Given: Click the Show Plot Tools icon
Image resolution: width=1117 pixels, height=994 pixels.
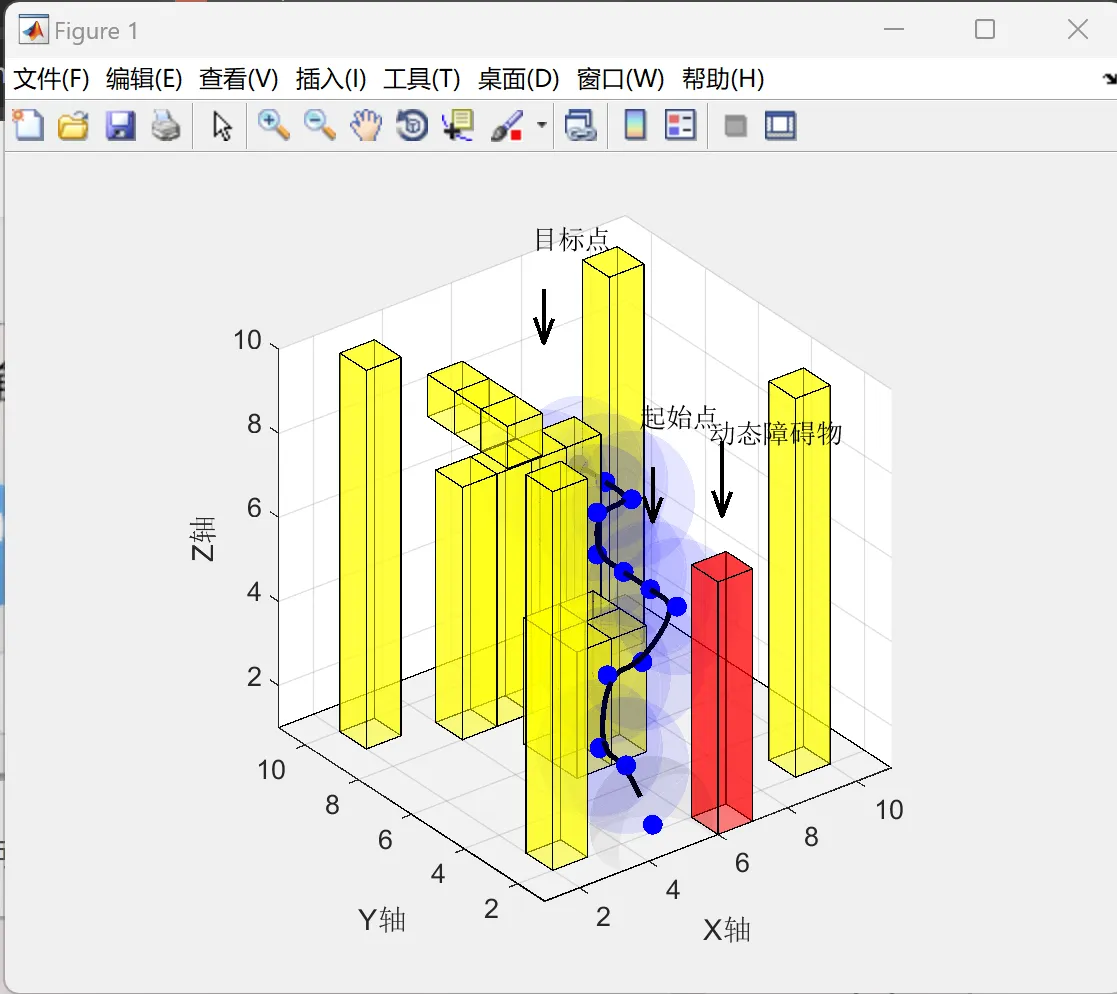Looking at the screenshot, I should pos(780,125).
